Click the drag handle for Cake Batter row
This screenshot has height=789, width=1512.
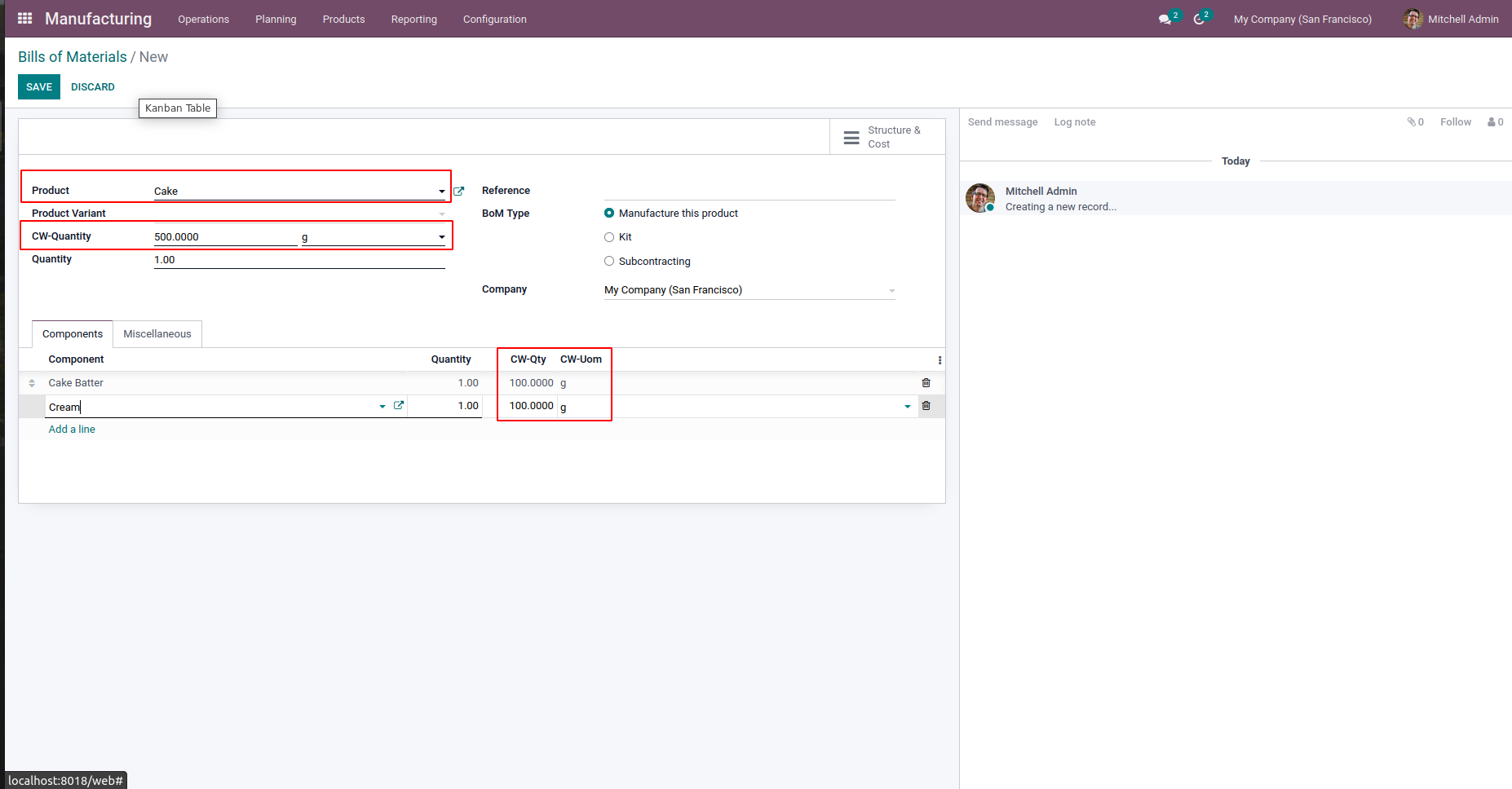point(32,383)
